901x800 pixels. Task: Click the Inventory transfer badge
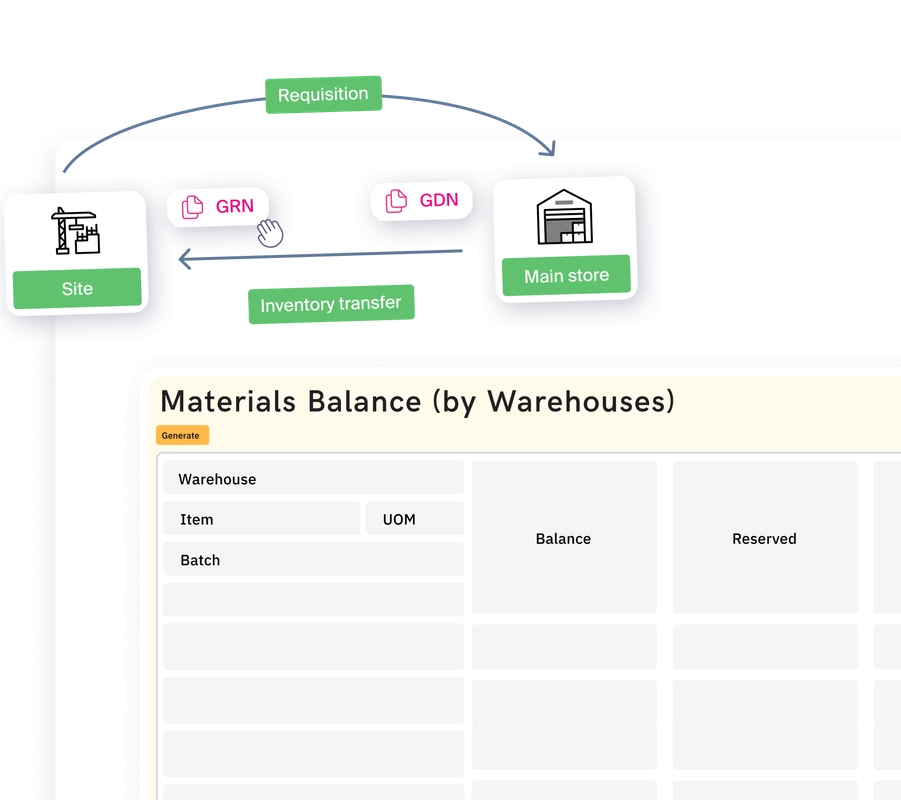pos(331,304)
